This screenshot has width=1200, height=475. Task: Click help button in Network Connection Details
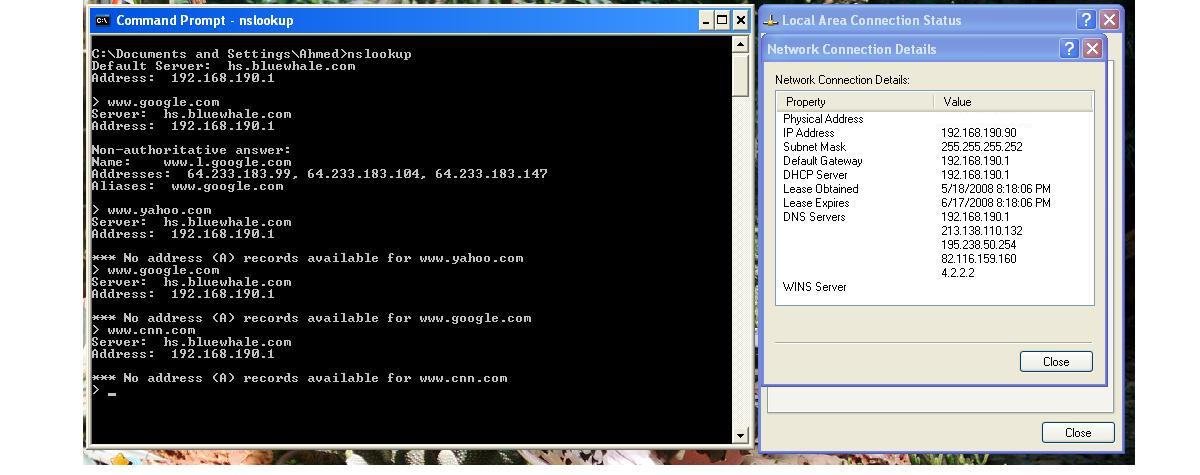tap(1069, 49)
